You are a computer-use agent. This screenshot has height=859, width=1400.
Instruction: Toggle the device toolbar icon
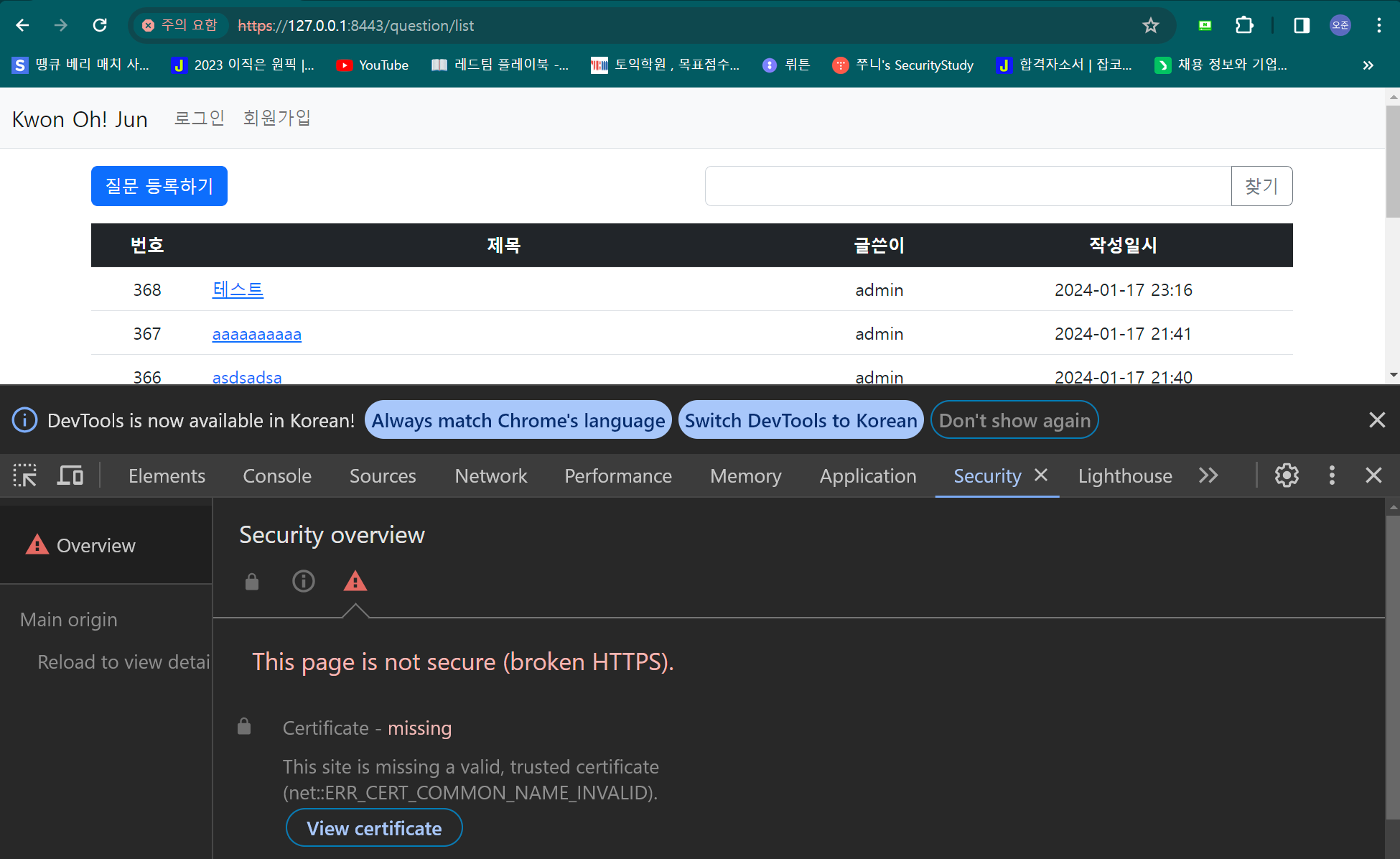[70, 475]
